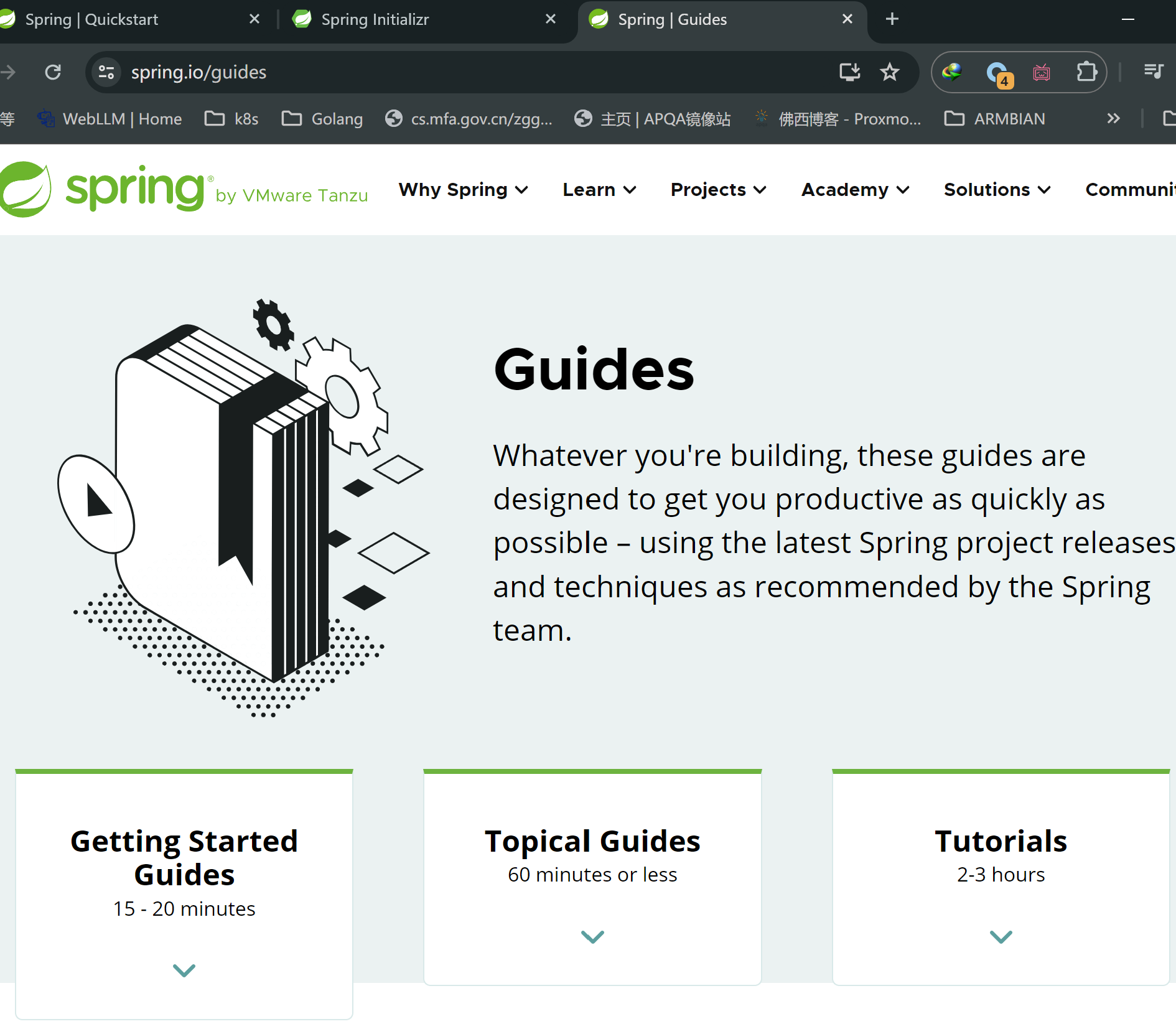1176x1024 pixels.
Task: Click 'by VMware Tanzu' text
Action: coord(292,195)
